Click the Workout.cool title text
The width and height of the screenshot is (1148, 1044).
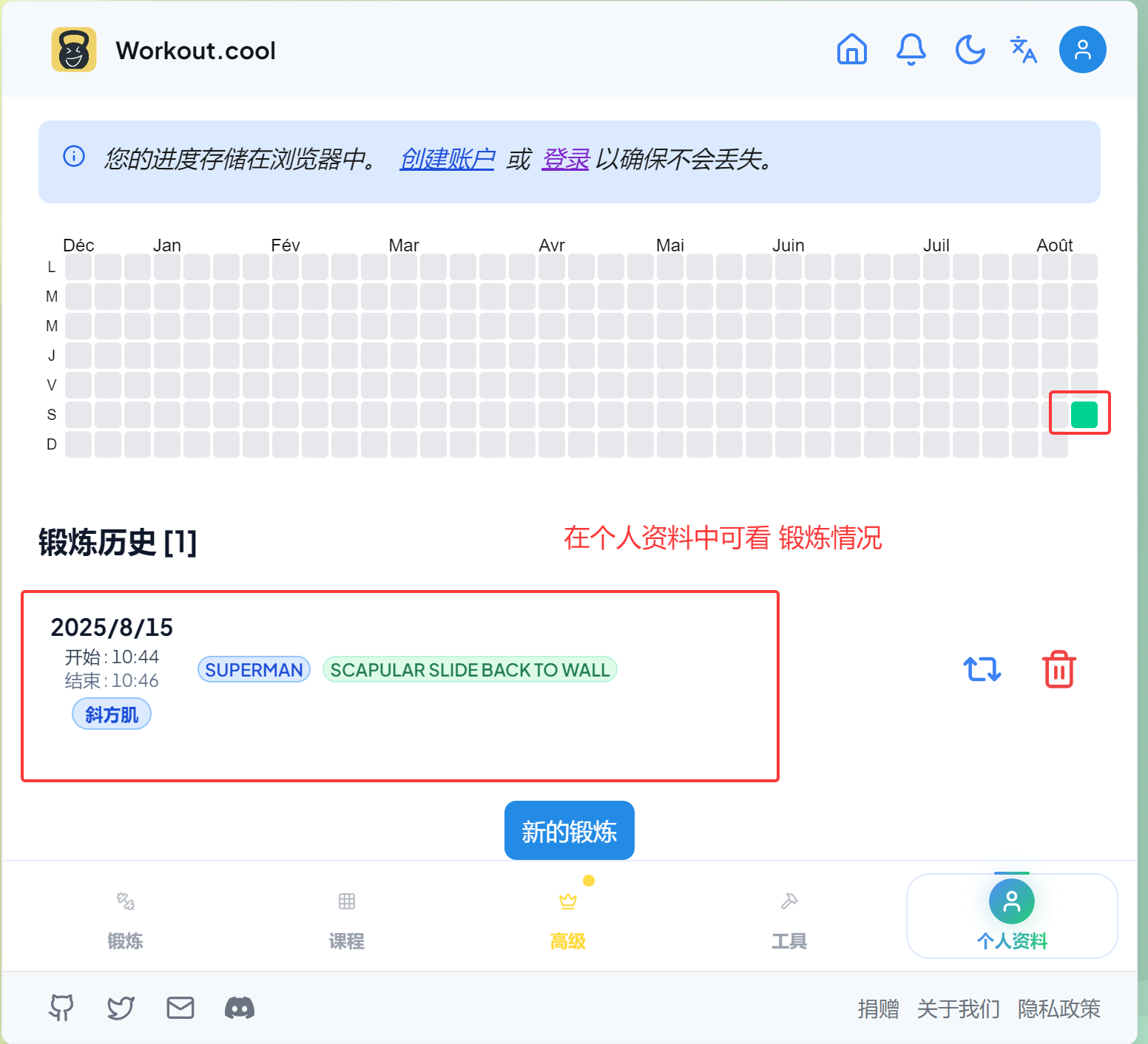[x=196, y=50]
